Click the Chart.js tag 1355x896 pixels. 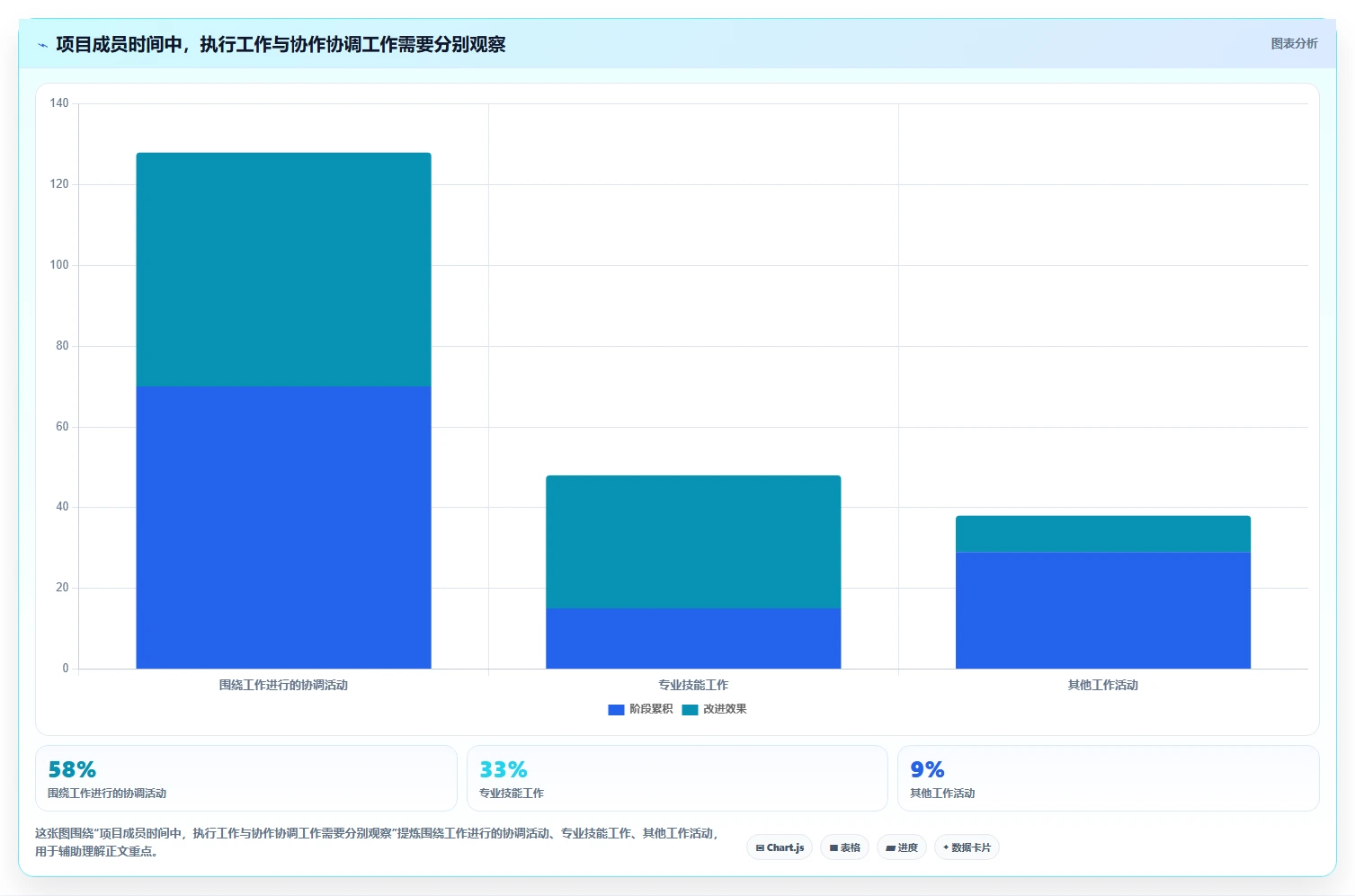tap(780, 847)
